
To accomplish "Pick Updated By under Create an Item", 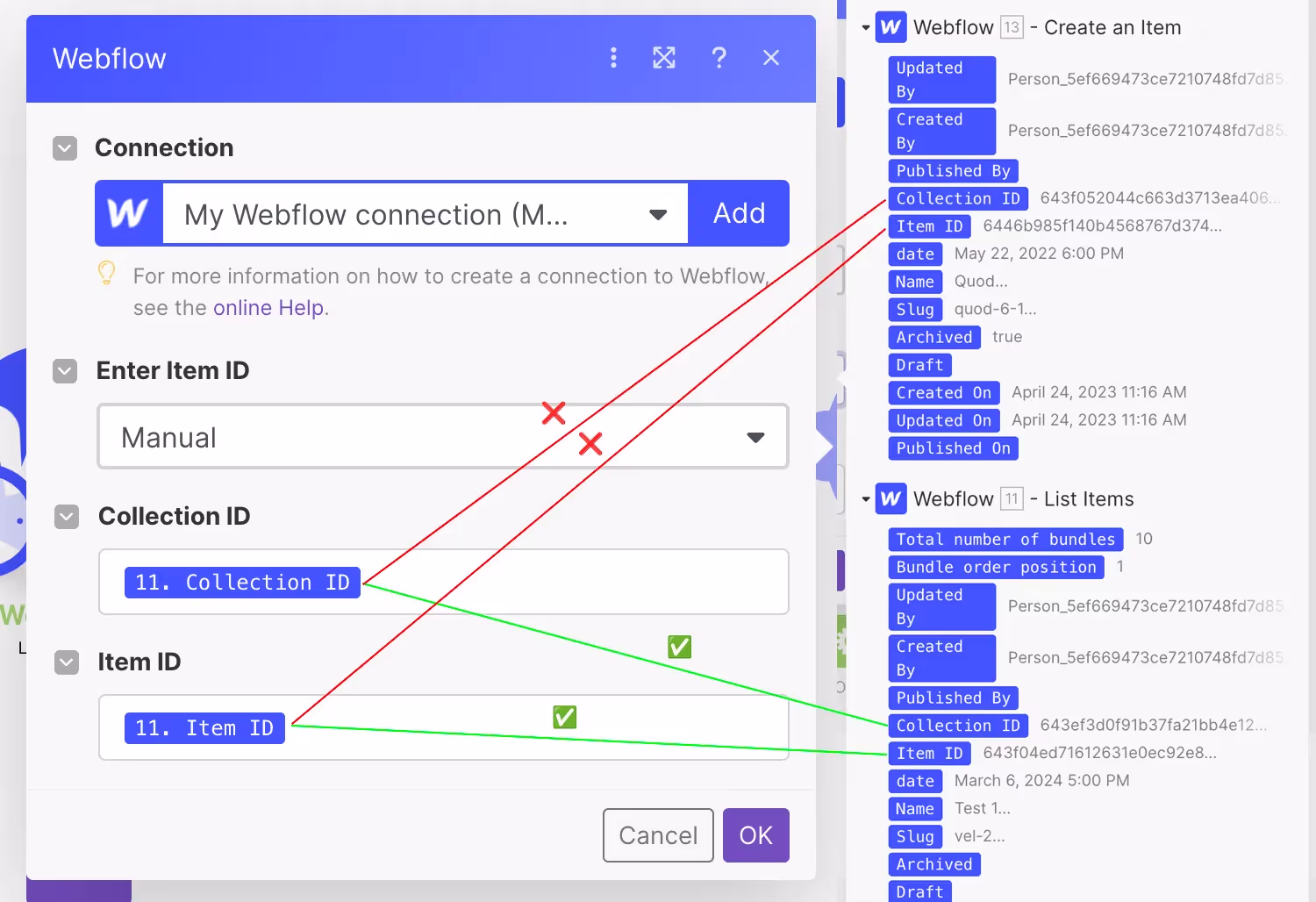I will pyautogui.click(x=942, y=80).
